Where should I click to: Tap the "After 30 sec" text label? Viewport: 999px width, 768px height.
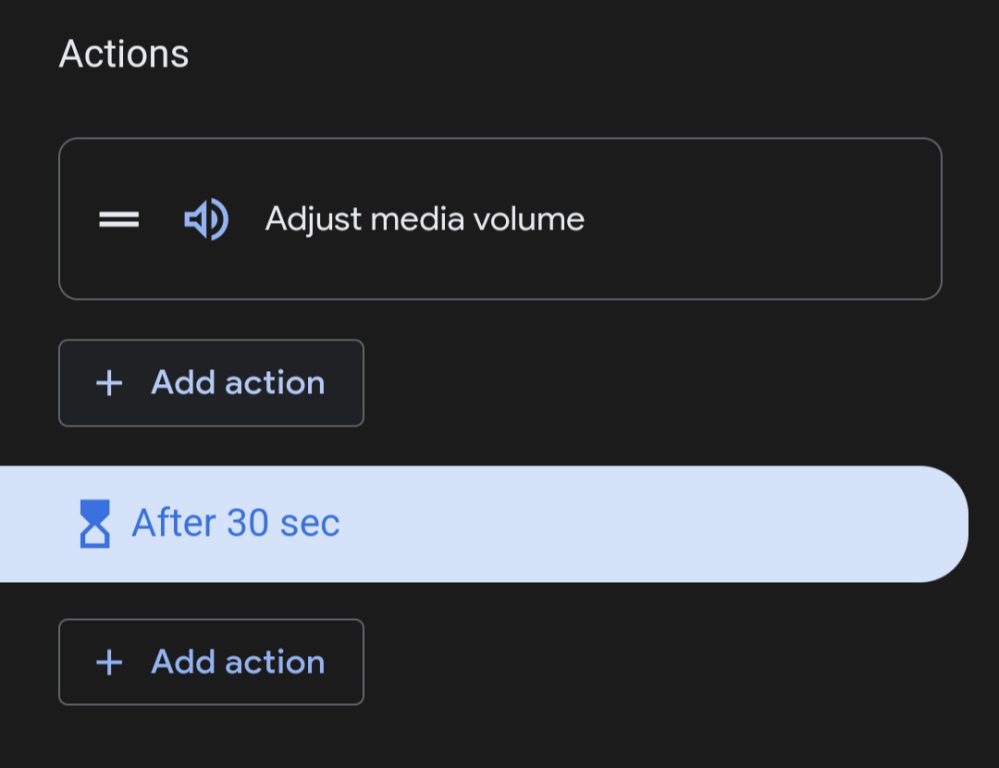[x=236, y=524]
